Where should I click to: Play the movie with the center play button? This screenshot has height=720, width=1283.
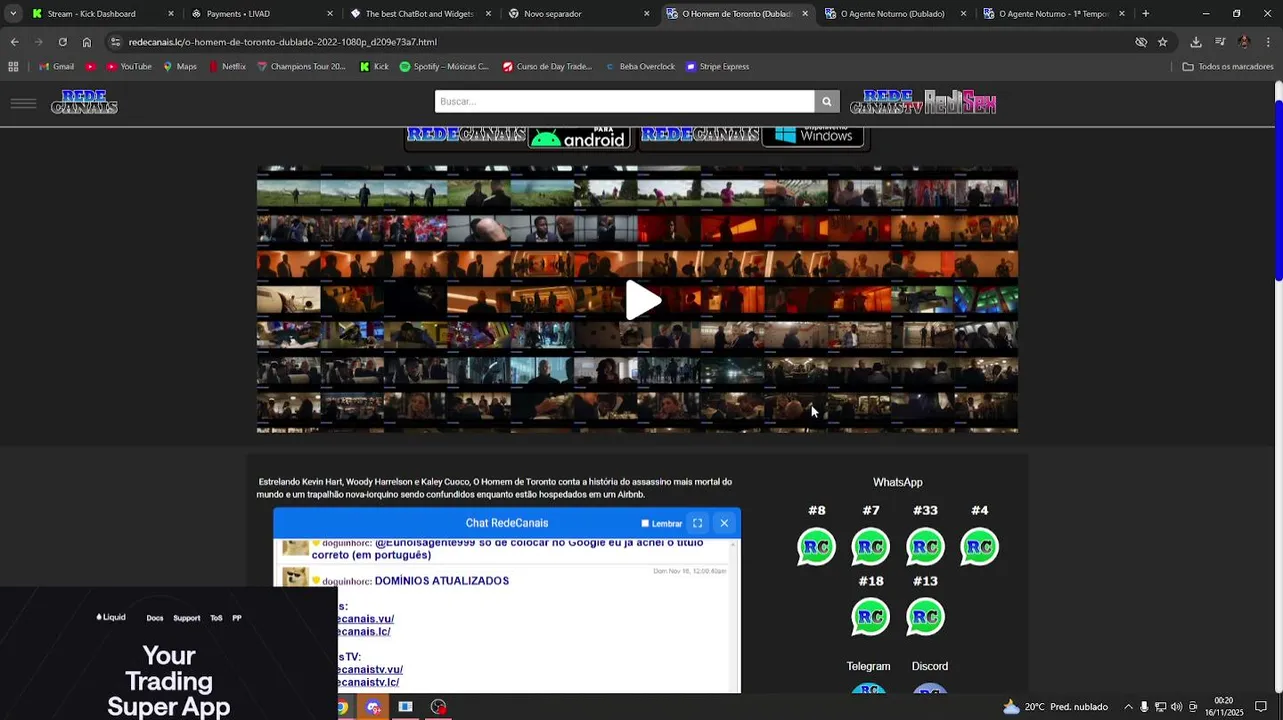[643, 300]
